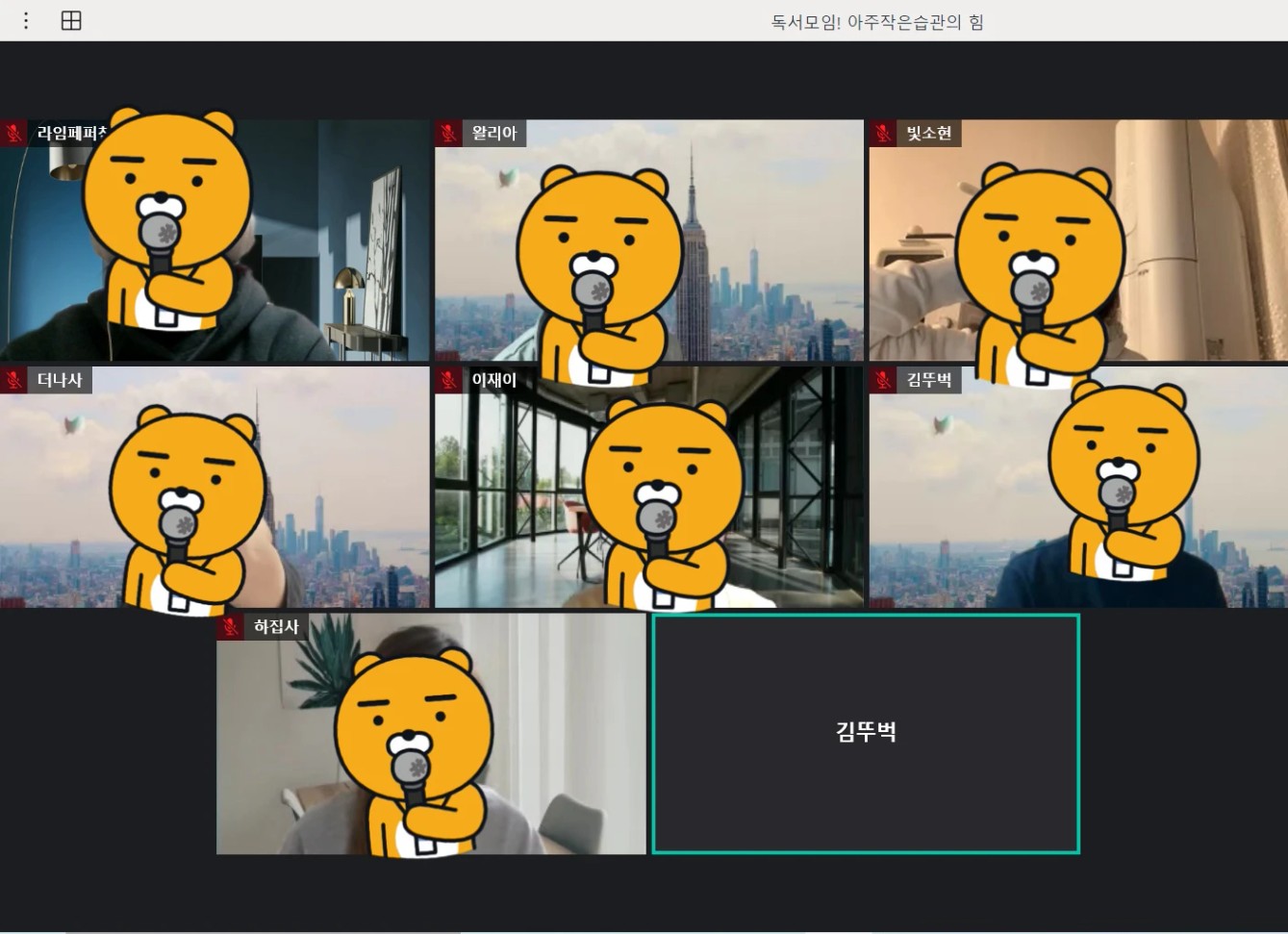Viewport: 1288px width, 934px height.
Task: Select the 하집사 participant video tile
Action: 431,734
